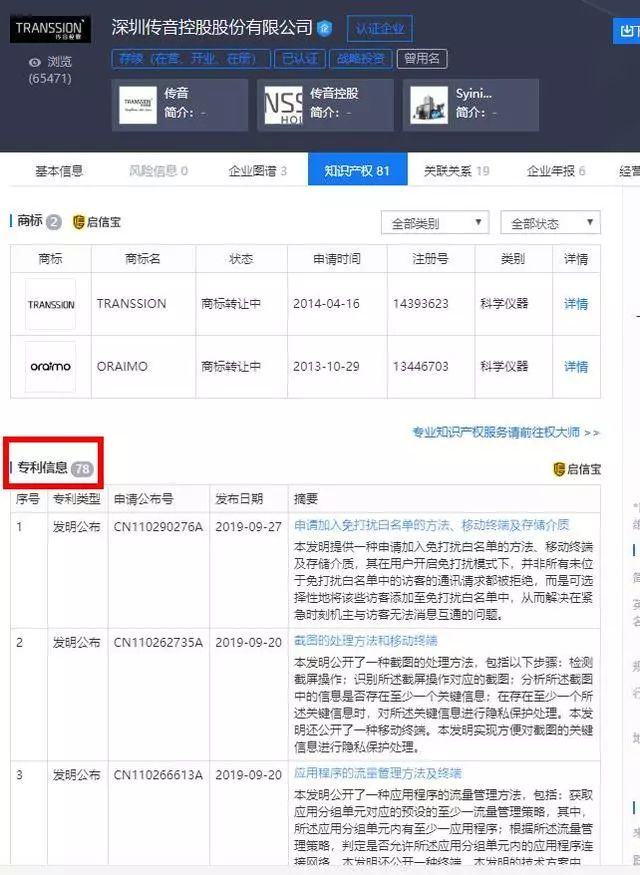Select publication number CN110262735A
Image resolution: width=640 pixels, height=875 pixels.
[158, 643]
